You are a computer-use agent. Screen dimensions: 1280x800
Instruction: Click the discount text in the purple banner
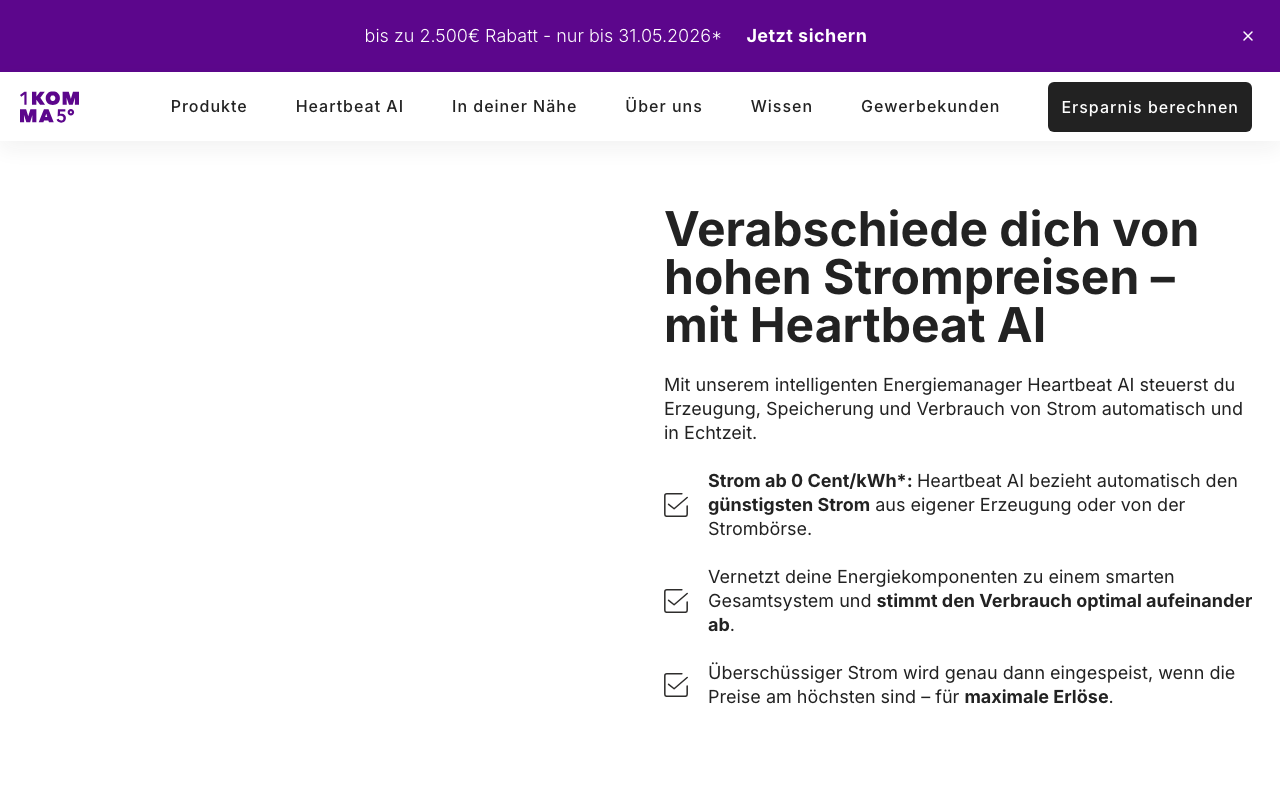click(x=543, y=36)
